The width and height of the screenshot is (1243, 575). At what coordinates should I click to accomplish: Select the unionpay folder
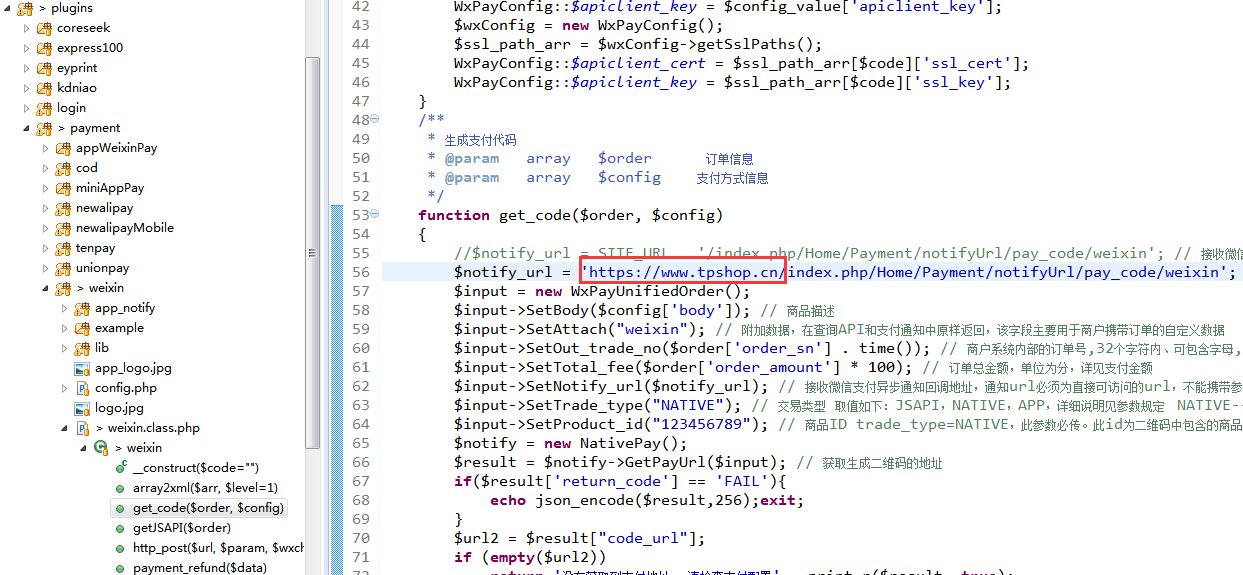click(101, 268)
